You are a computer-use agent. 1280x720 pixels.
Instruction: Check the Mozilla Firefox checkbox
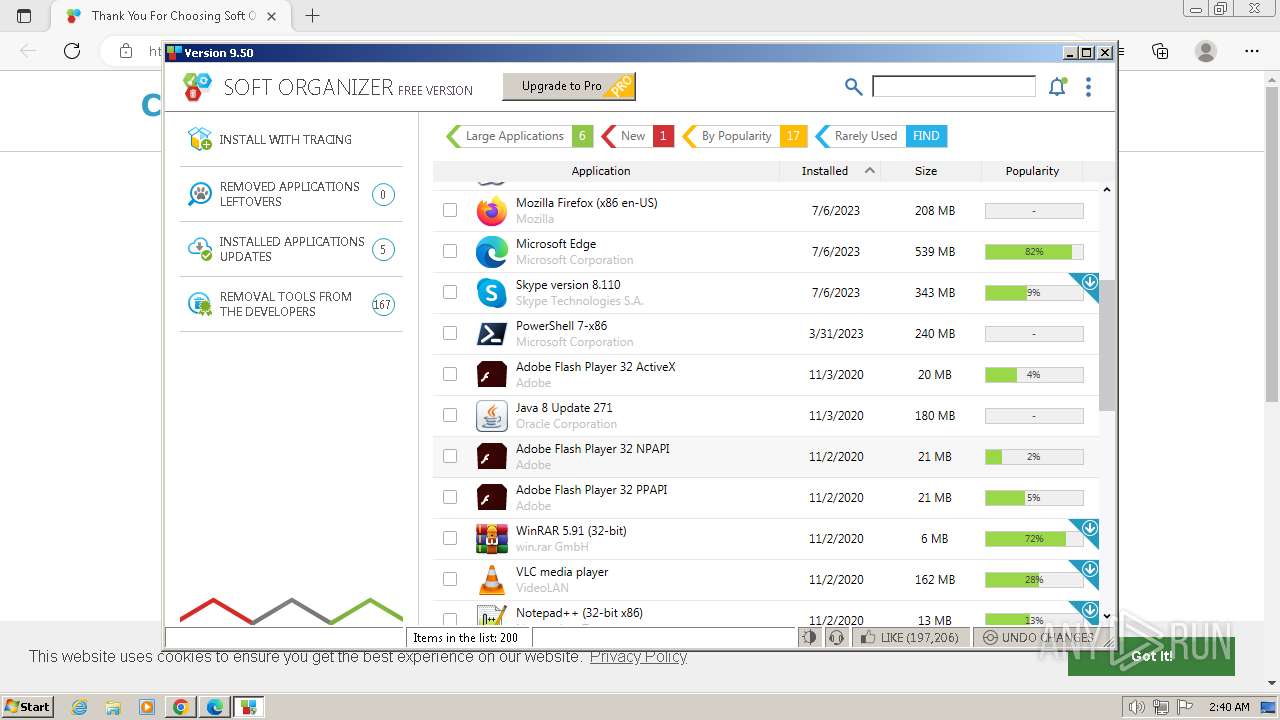point(450,210)
